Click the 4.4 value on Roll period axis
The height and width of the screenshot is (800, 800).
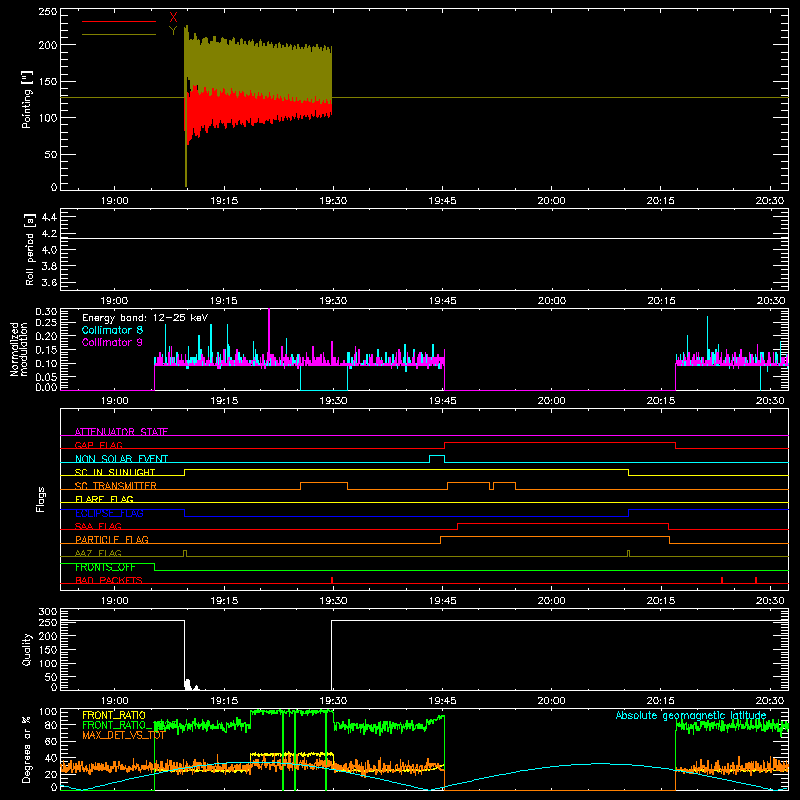tap(49, 217)
